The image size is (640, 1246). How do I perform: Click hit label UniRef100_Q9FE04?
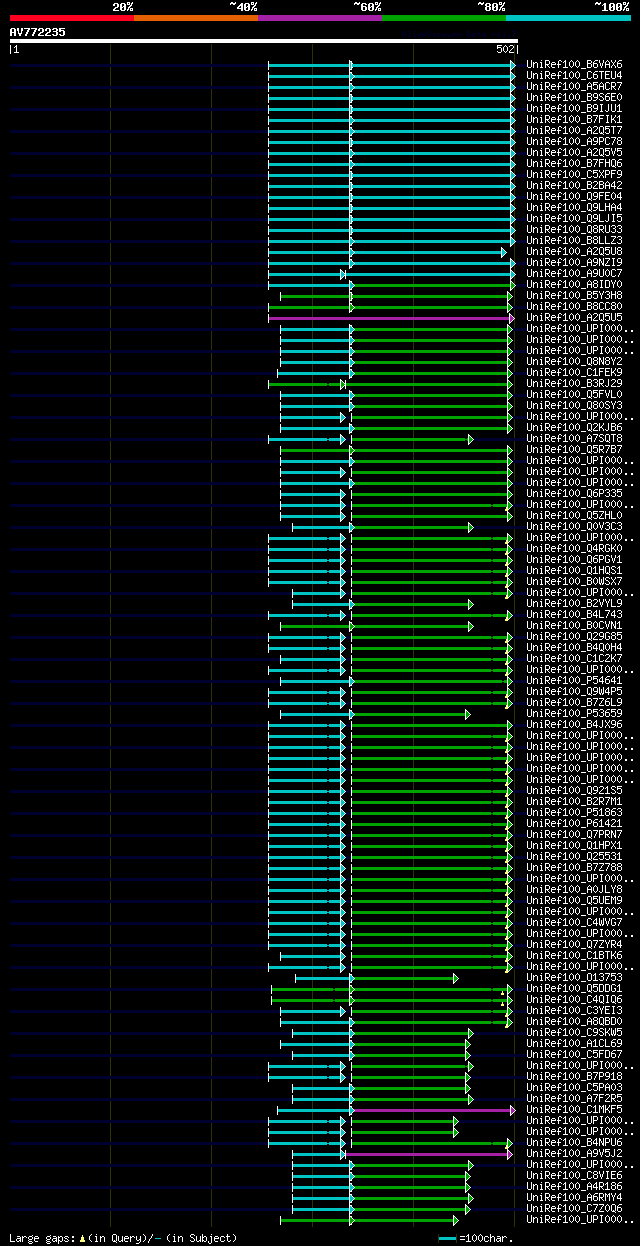click(x=574, y=196)
